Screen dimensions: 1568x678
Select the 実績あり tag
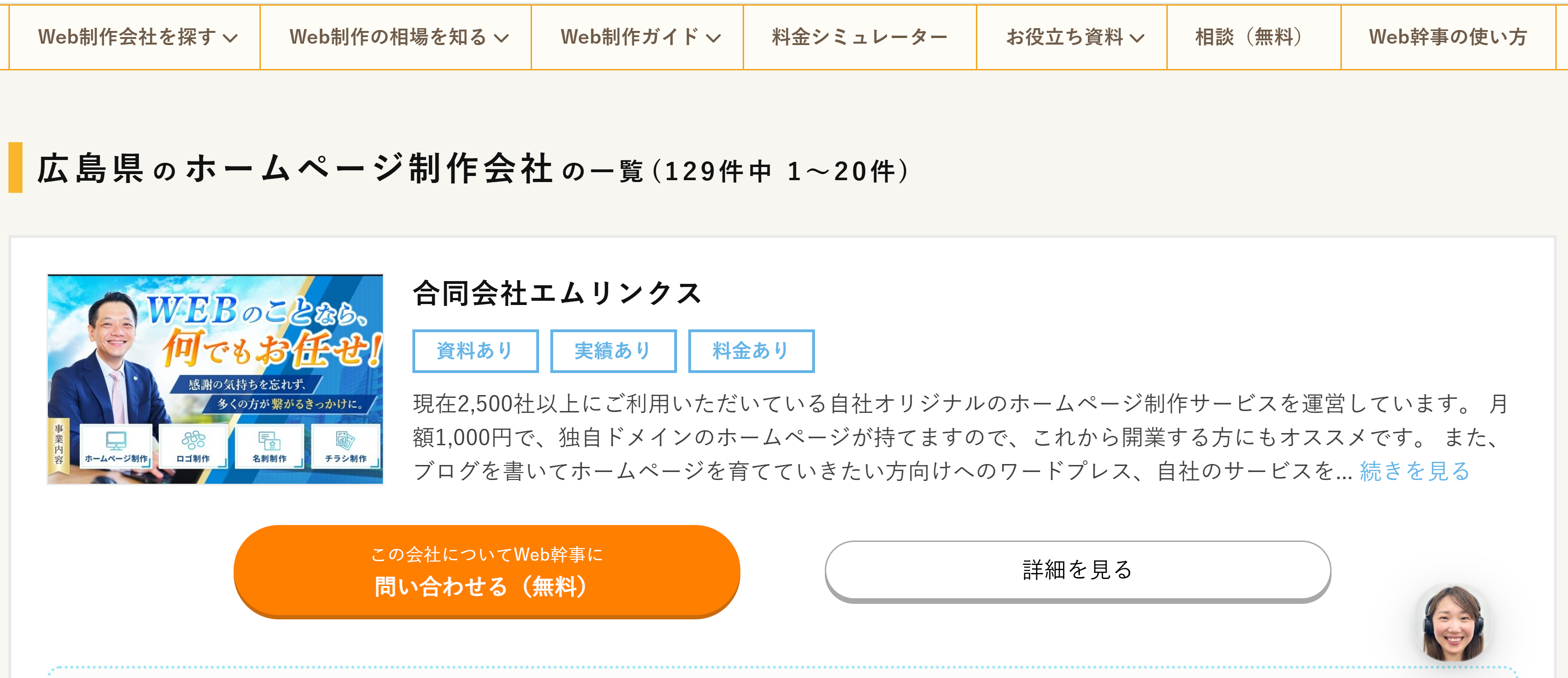coord(613,350)
